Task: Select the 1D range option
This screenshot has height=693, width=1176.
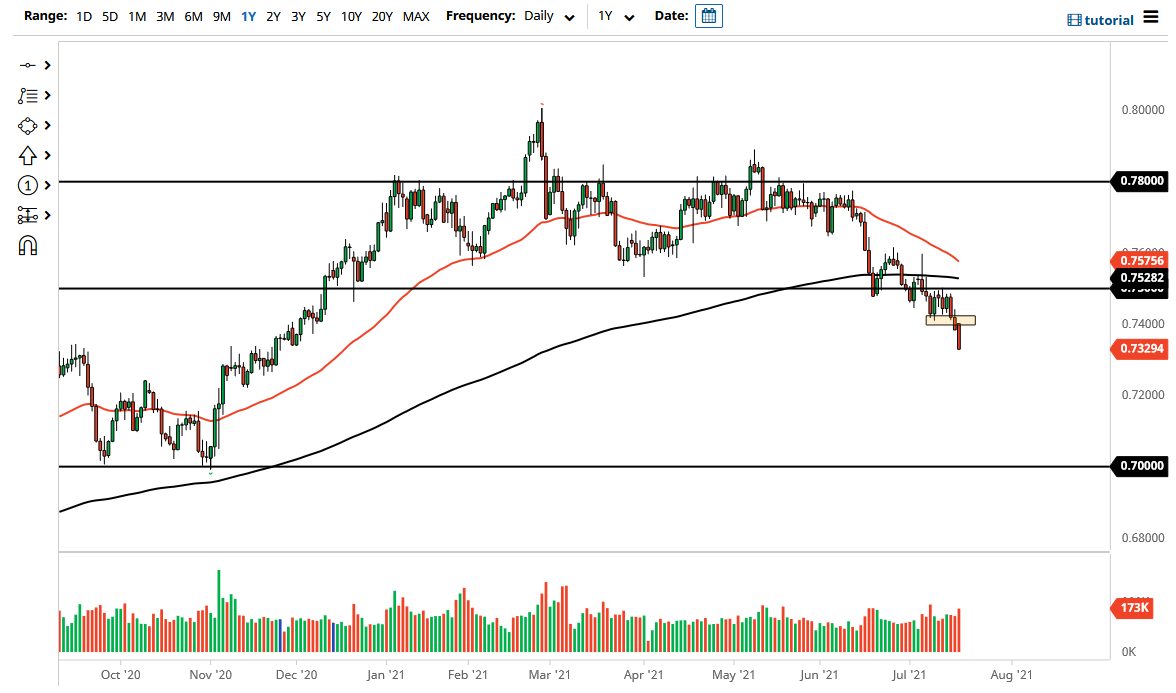Action: tap(84, 17)
